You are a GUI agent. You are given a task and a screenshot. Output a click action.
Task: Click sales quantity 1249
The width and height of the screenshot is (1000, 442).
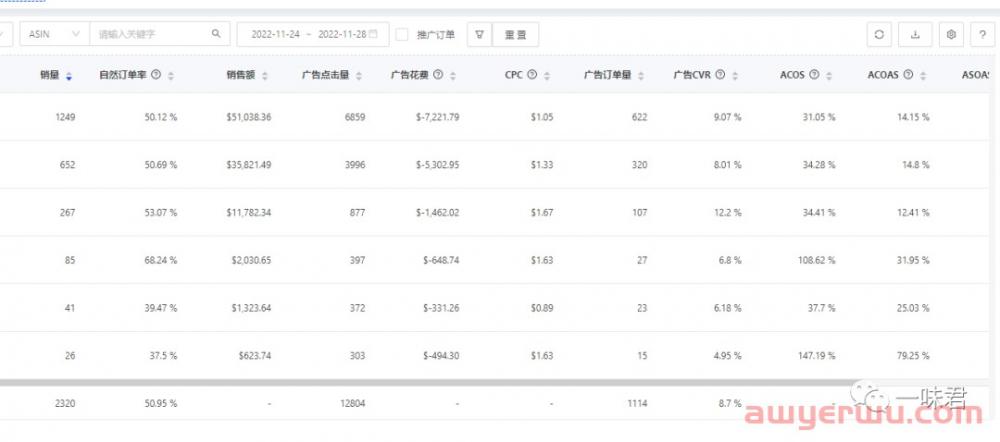point(65,117)
